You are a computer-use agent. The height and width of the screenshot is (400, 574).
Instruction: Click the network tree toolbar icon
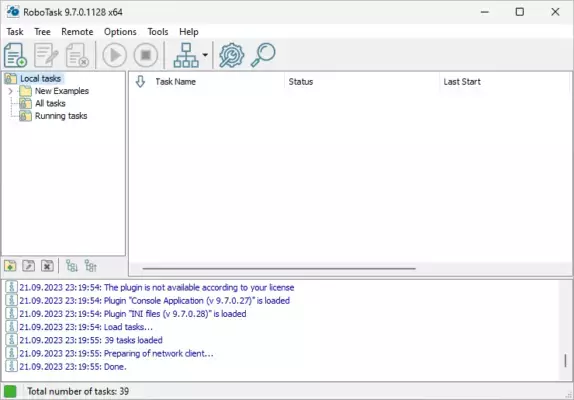186,55
